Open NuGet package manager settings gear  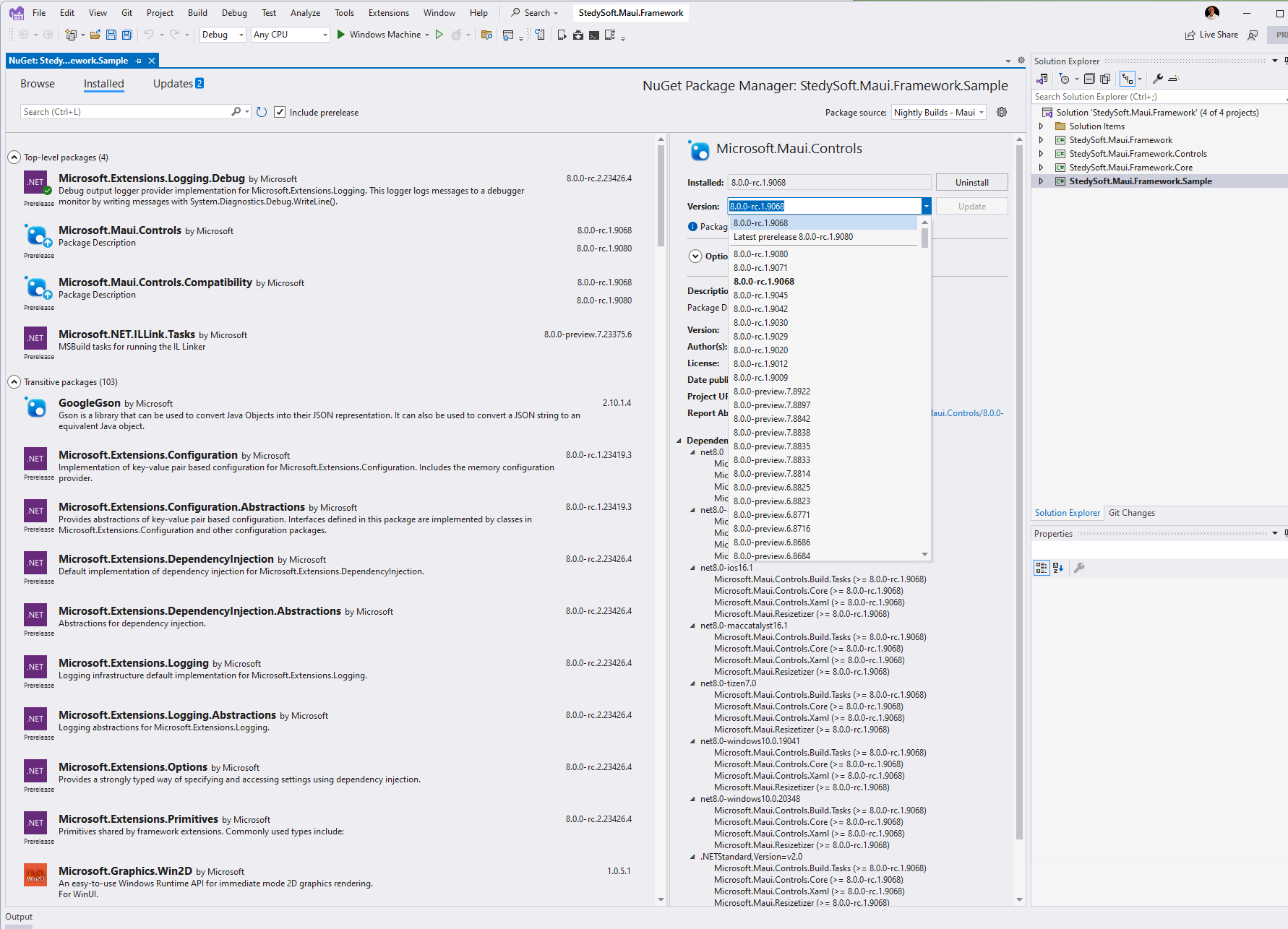point(1002,112)
